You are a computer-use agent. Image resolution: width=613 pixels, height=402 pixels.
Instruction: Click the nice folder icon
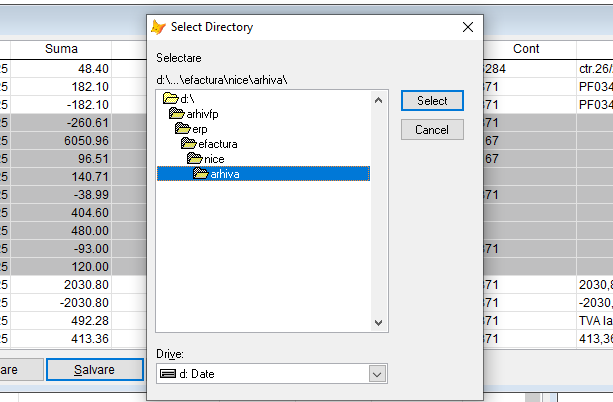[x=194, y=159]
